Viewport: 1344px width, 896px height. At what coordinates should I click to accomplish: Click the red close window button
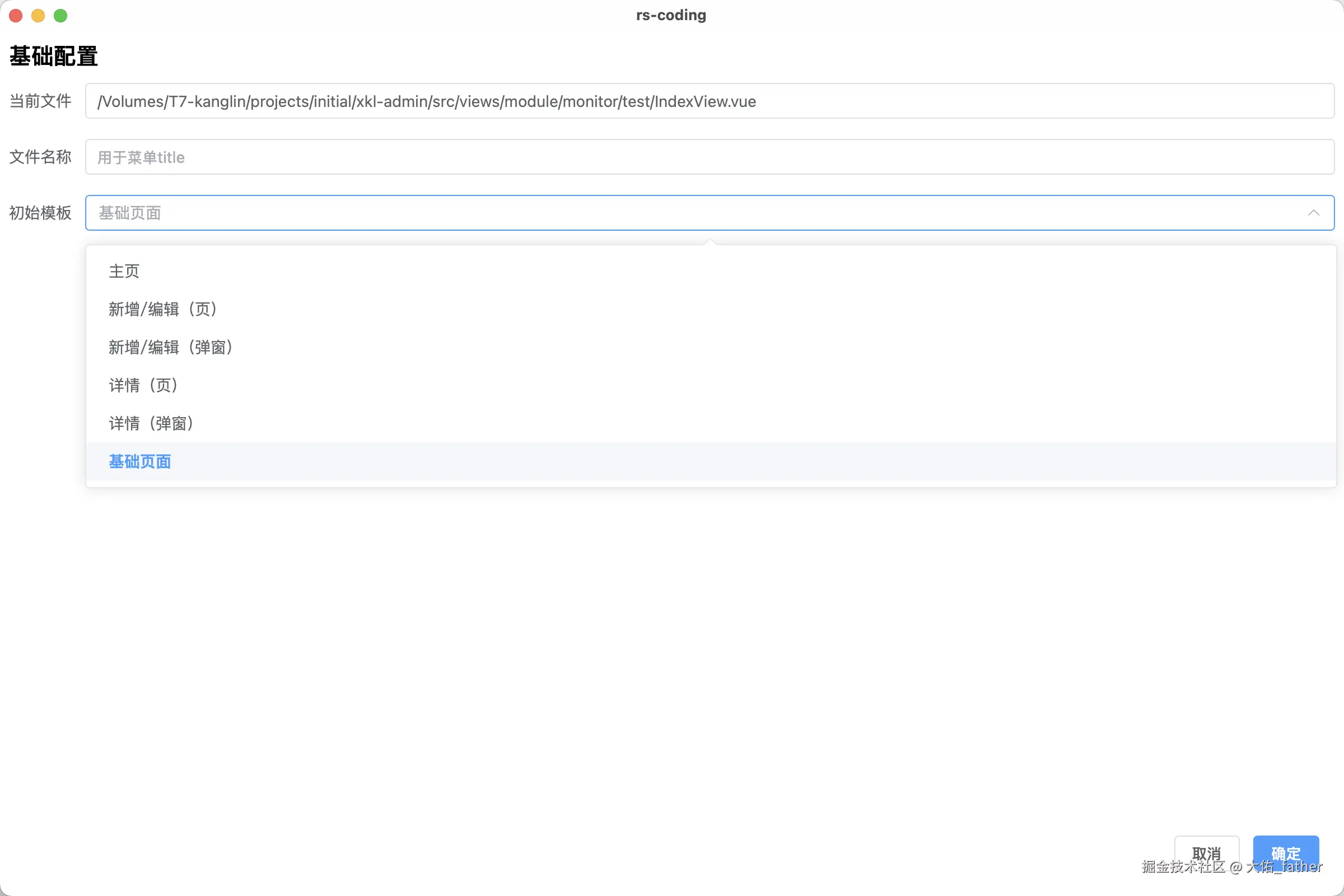16,16
